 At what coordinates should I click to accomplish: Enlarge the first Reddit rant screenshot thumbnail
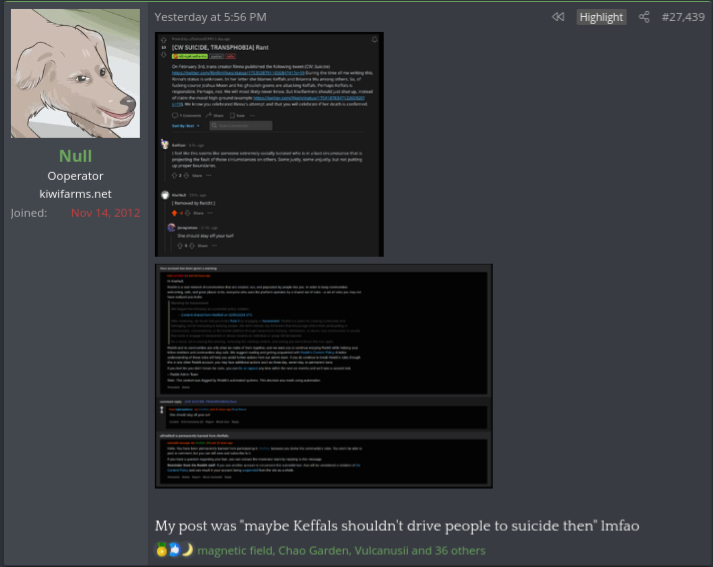[269, 144]
